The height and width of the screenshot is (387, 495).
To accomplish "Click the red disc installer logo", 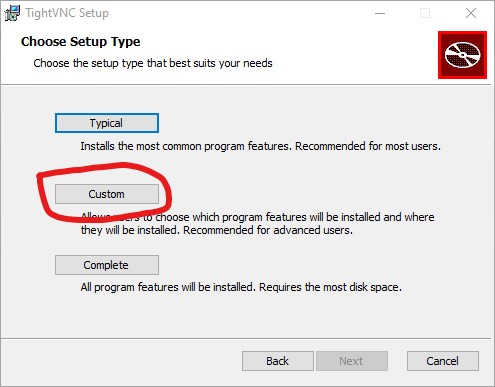I will click(x=462, y=55).
